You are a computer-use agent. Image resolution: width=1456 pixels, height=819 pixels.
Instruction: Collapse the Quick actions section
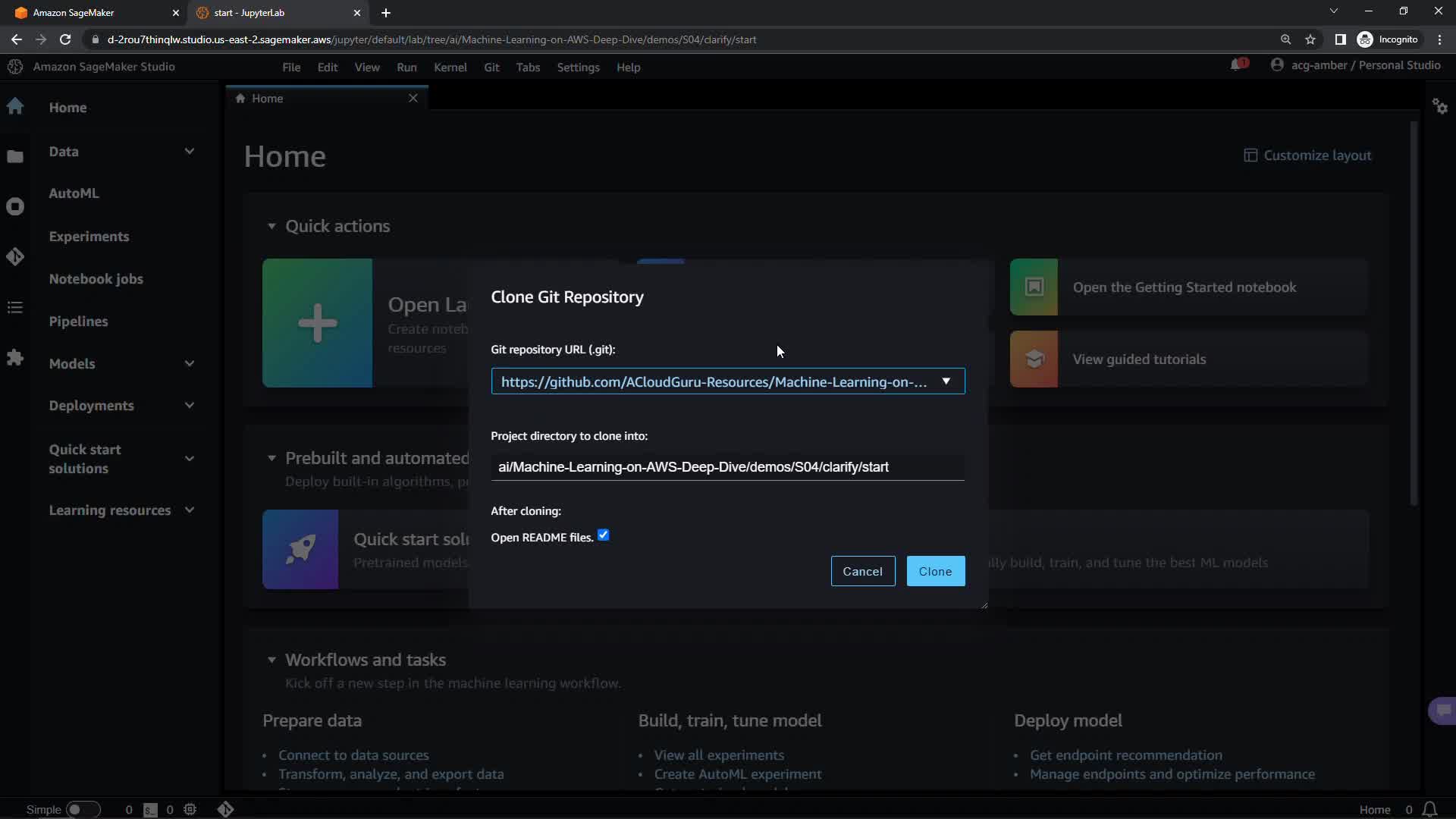[271, 226]
